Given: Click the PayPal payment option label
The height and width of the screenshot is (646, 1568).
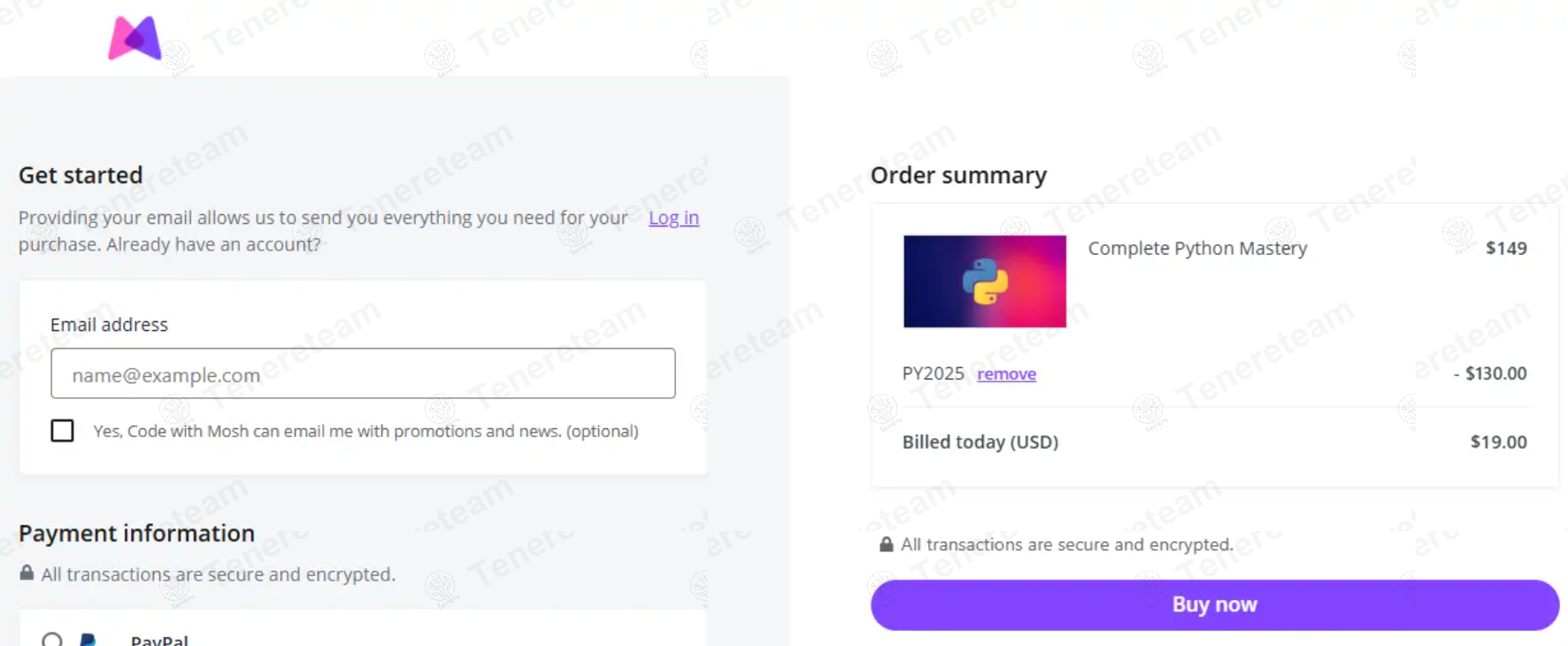Looking at the screenshot, I should [x=159, y=640].
